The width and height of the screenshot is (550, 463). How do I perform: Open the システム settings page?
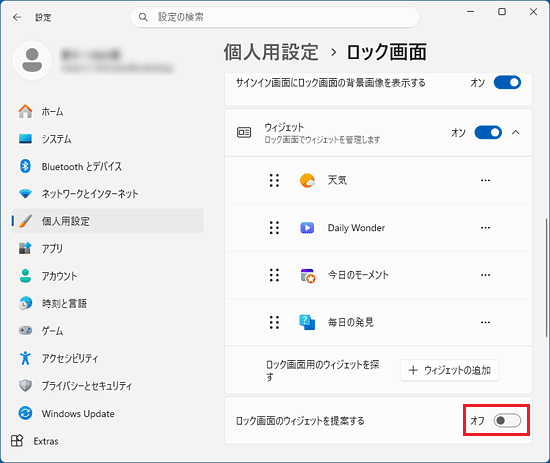(108, 139)
